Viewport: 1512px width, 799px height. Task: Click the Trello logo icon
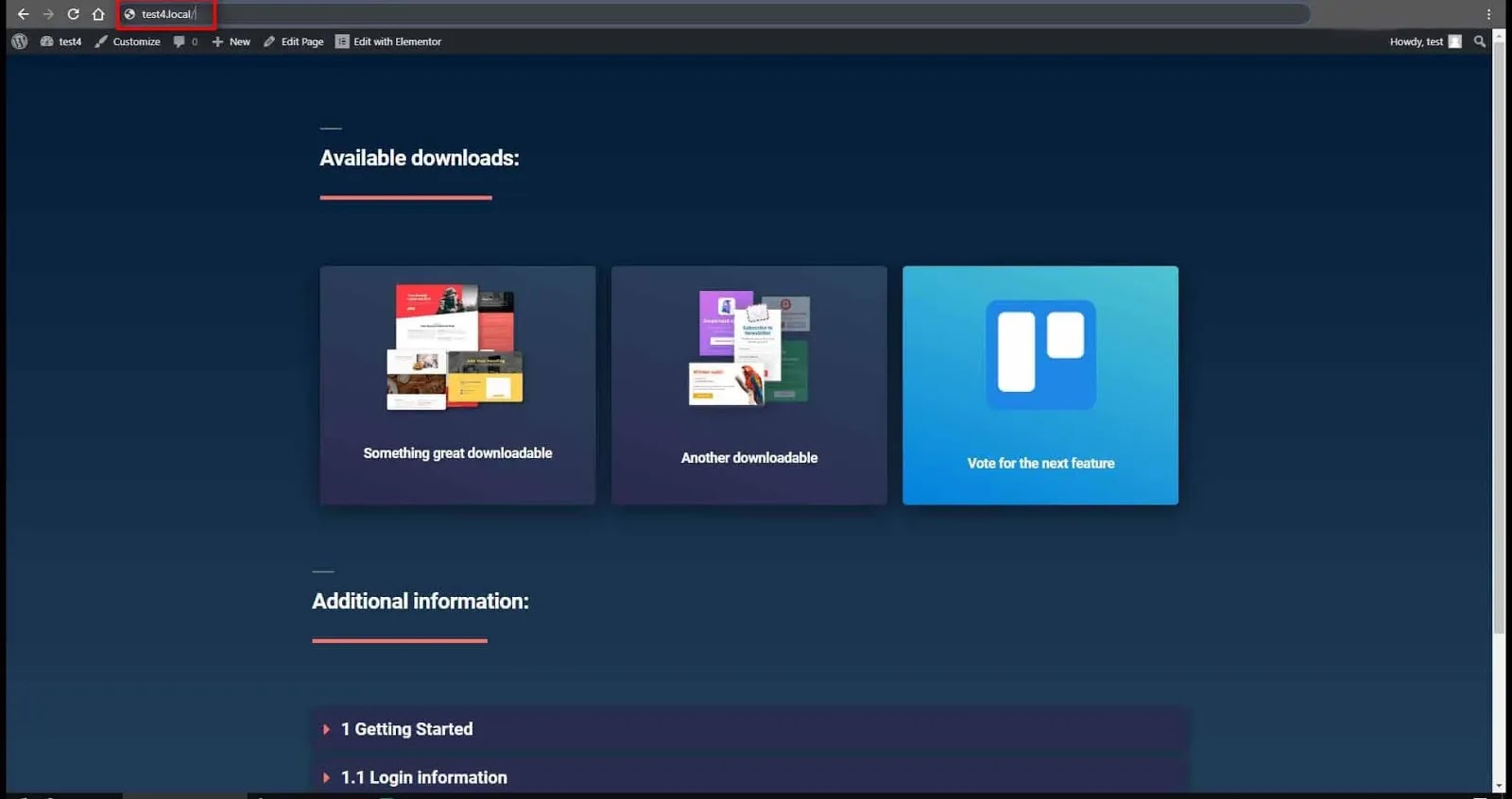pyautogui.click(x=1040, y=354)
